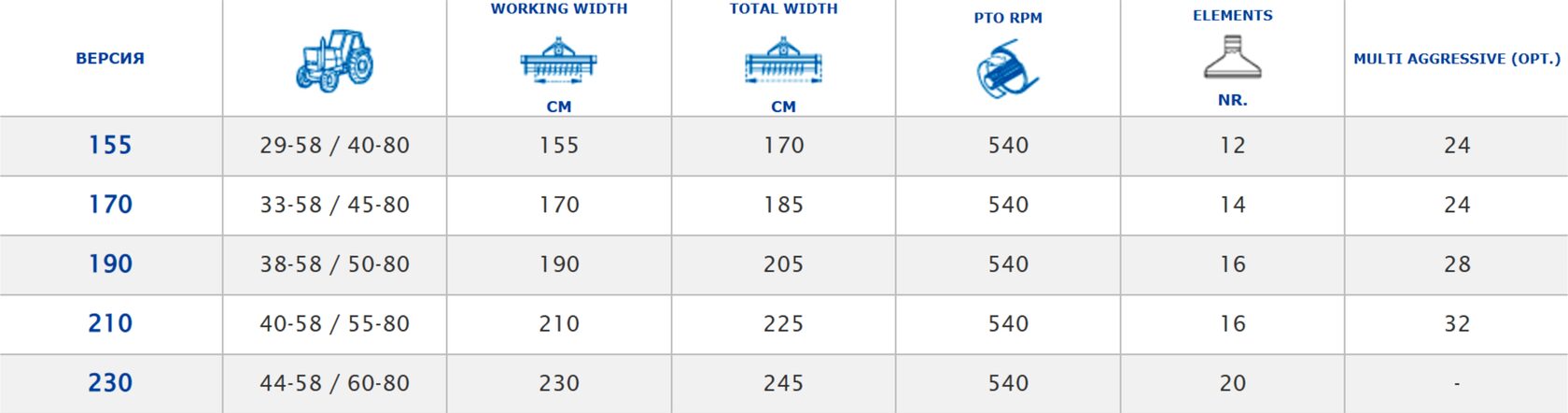Select version 155 row label
This screenshot has width=1568, height=413.
pyautogui.click(x=110, y=146)
